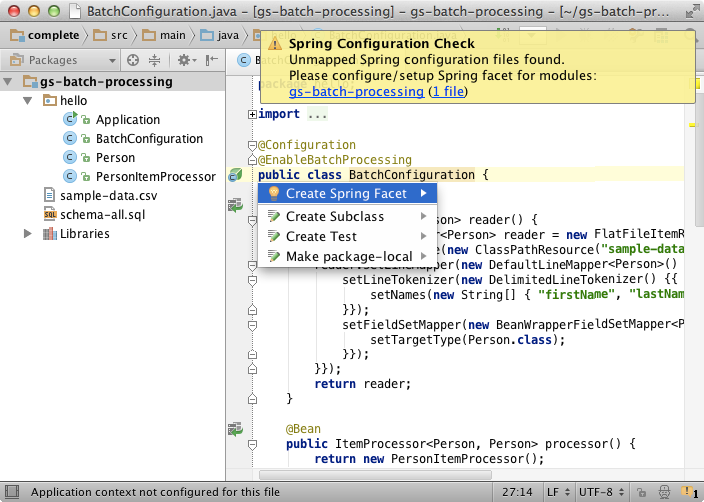Toggle the read-only lock icon in status bar

point(639,493)
